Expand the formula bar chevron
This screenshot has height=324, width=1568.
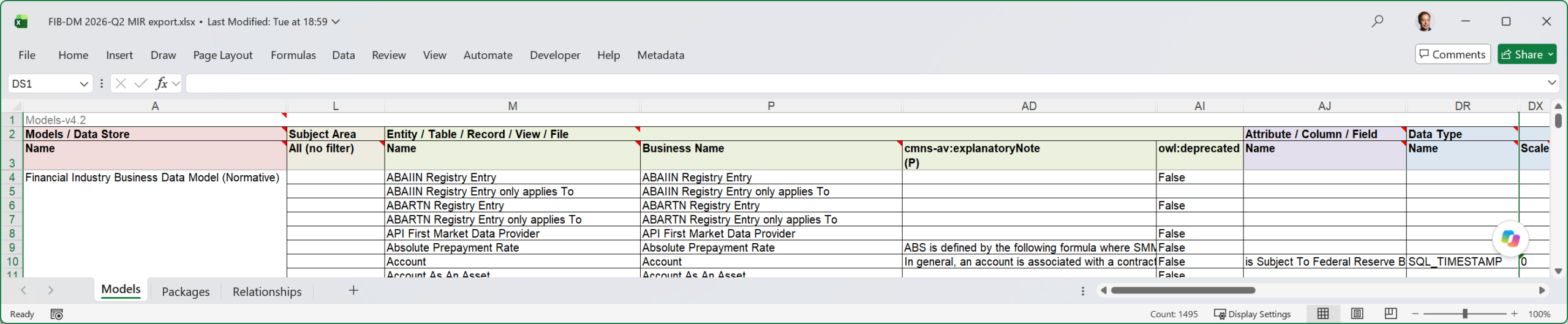(x=1551, y=83)
